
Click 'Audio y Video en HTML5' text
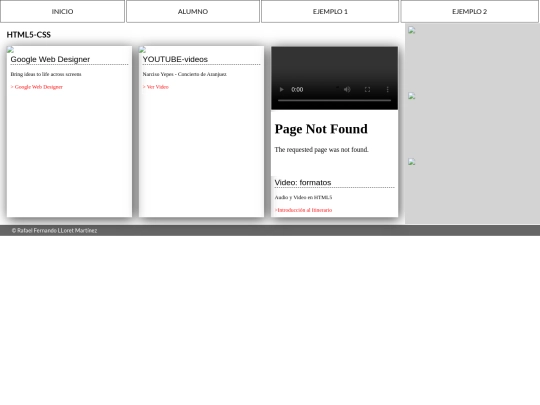(x=303, y=197)
